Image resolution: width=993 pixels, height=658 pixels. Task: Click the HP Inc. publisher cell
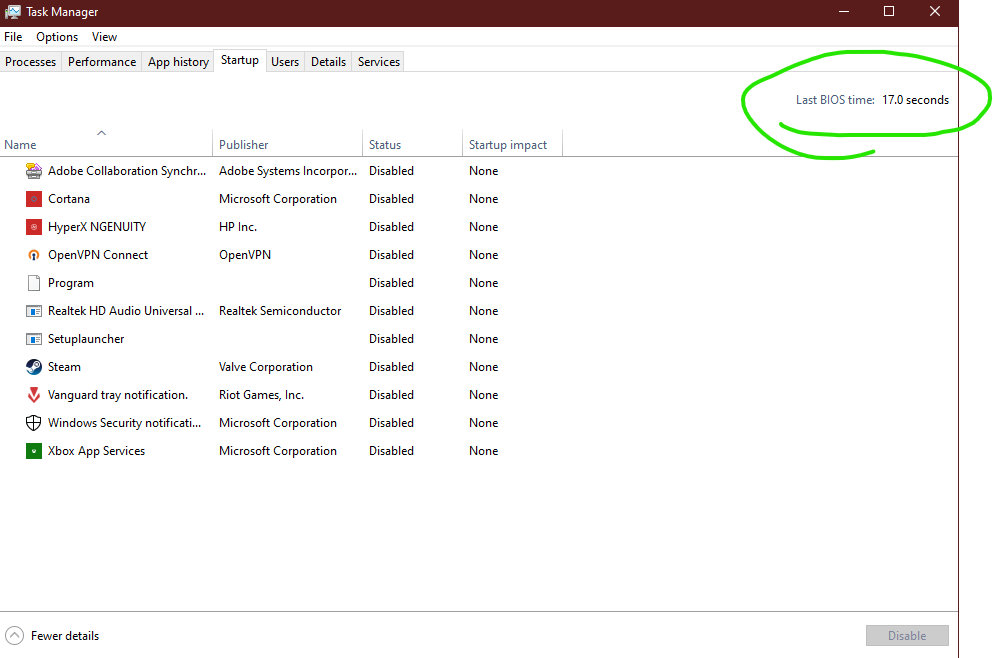pos(238,227)
